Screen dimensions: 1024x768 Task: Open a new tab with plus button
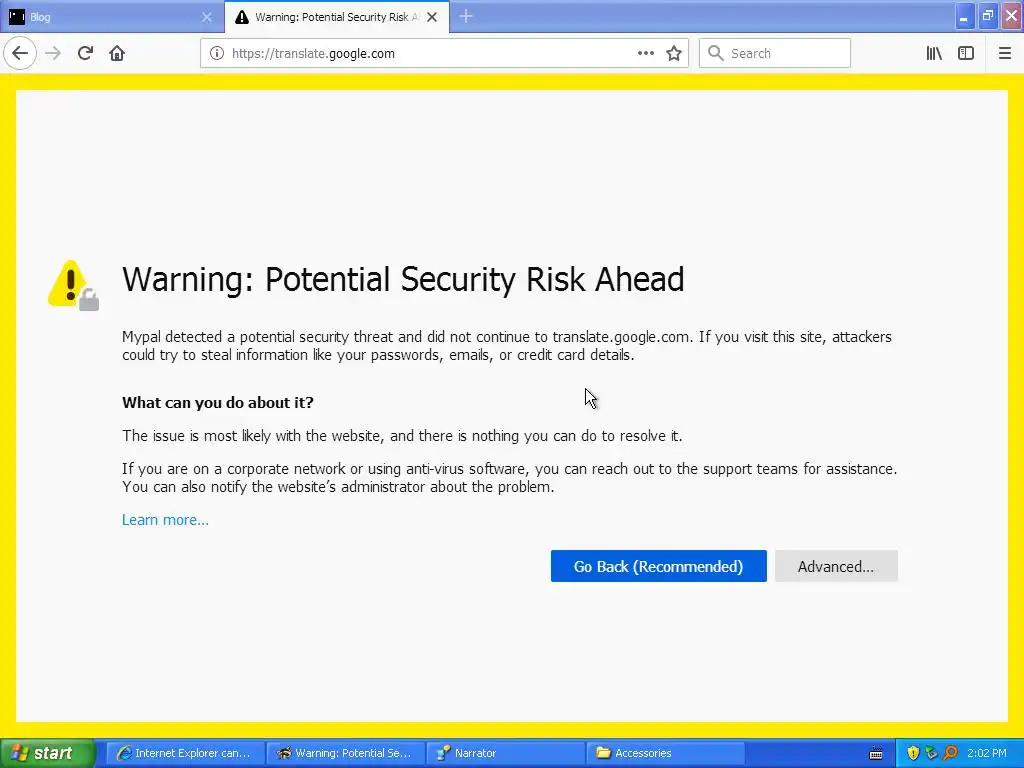pos(466,17)
